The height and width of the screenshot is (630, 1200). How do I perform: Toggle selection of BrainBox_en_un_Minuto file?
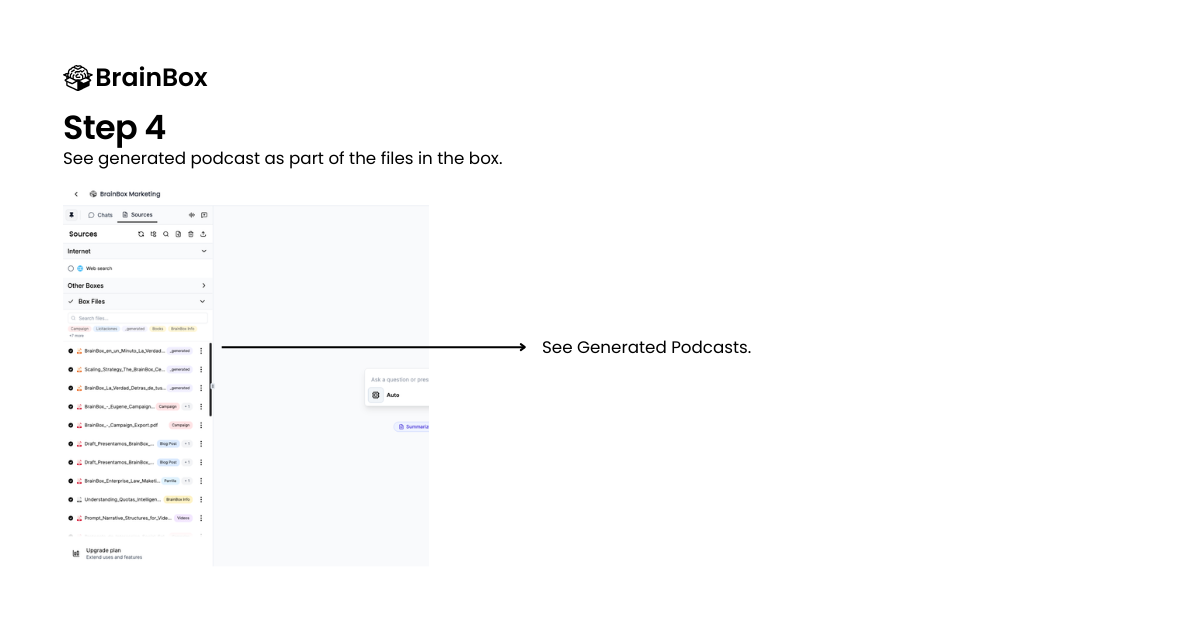tap(70, 350)
